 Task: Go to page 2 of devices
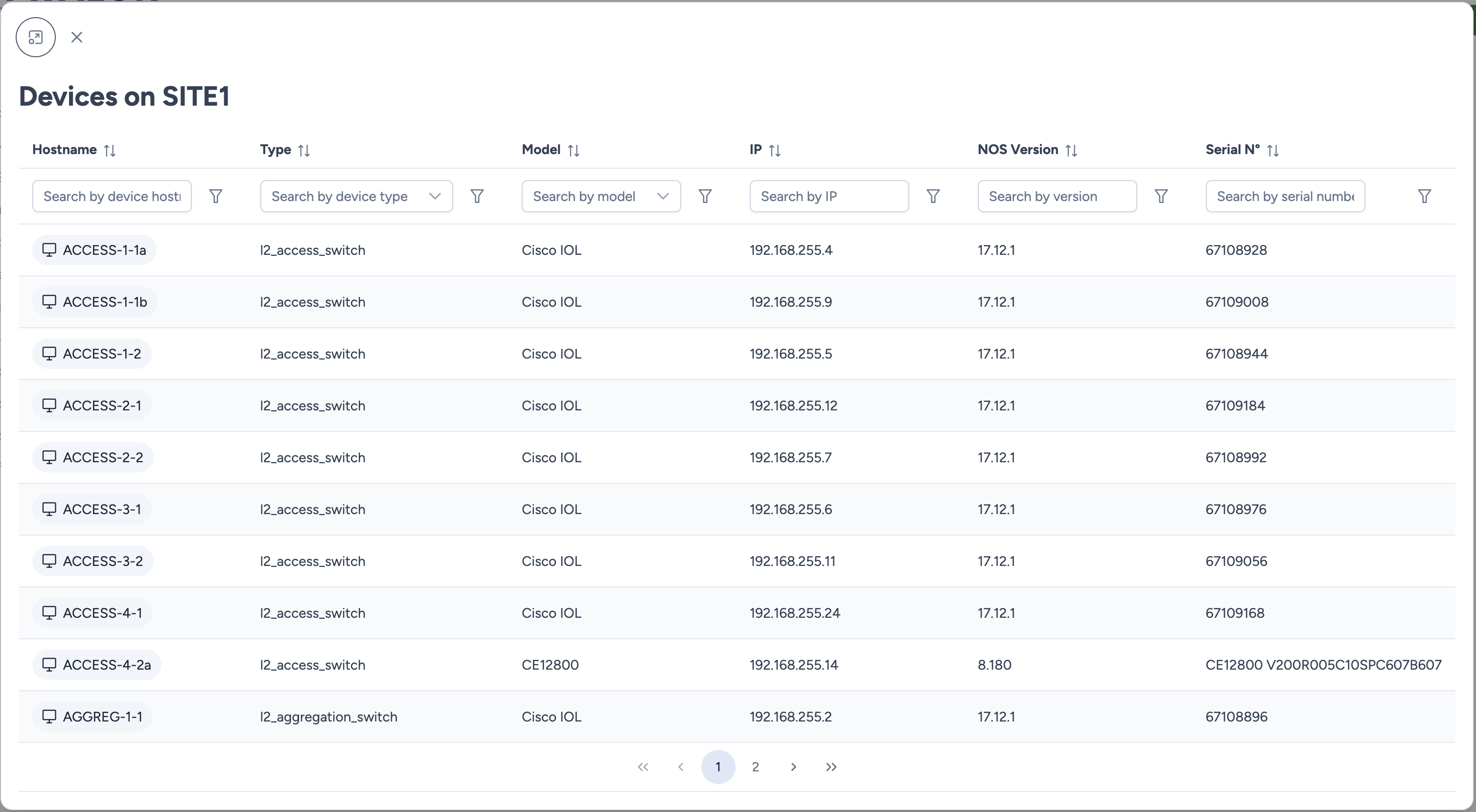tap(755, 767)
